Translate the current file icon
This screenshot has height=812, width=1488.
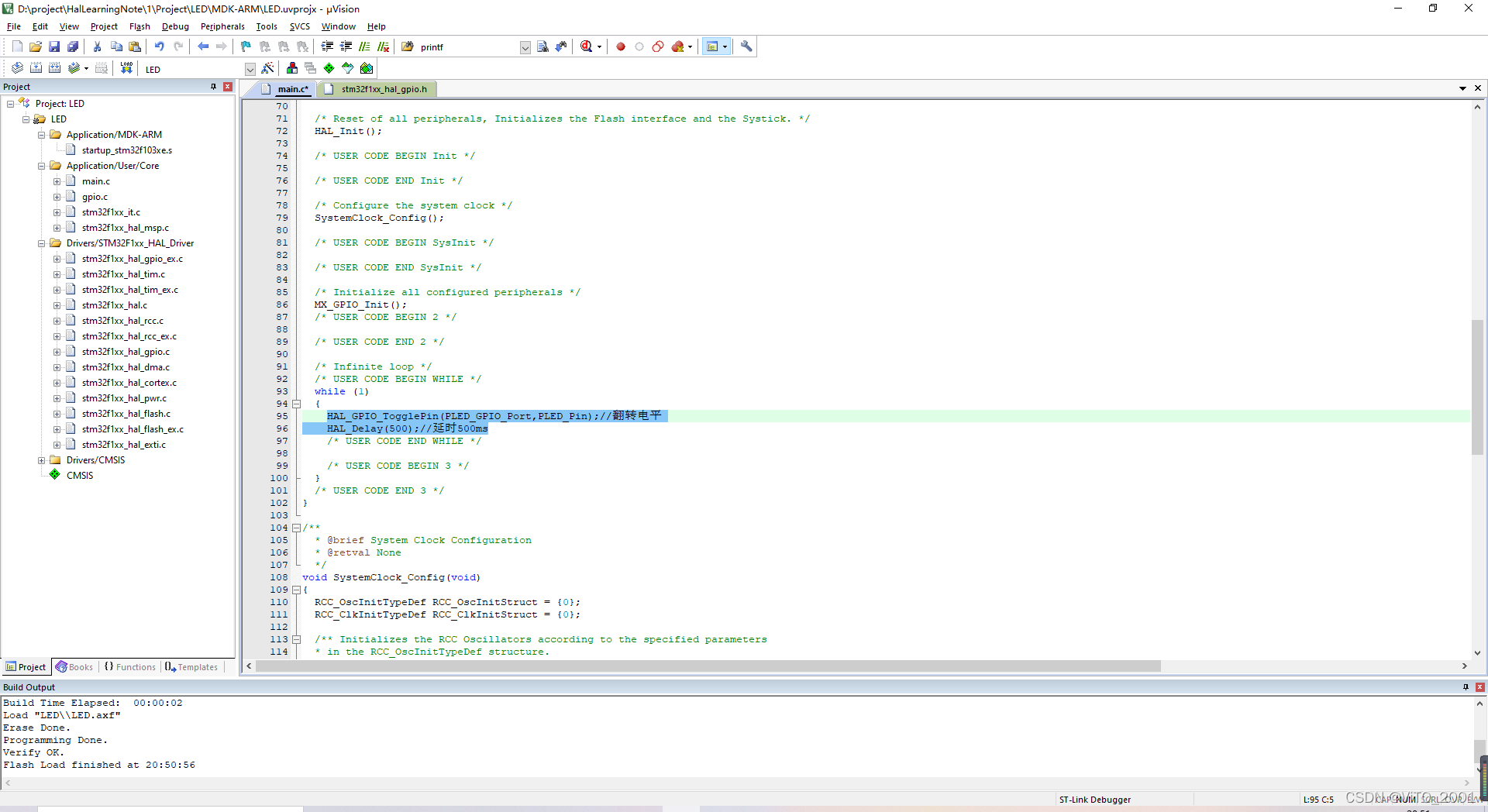pos(17,68)
